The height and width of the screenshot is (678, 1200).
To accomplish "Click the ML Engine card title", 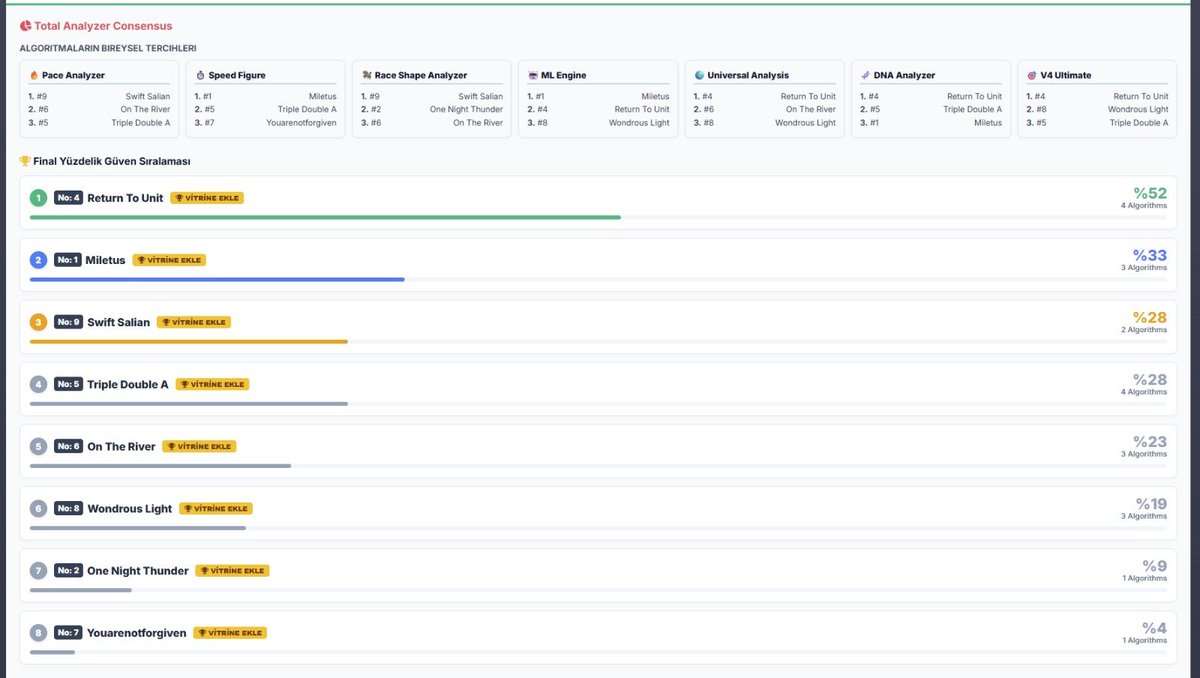I will pyautogui.click(x=564, y=75).
